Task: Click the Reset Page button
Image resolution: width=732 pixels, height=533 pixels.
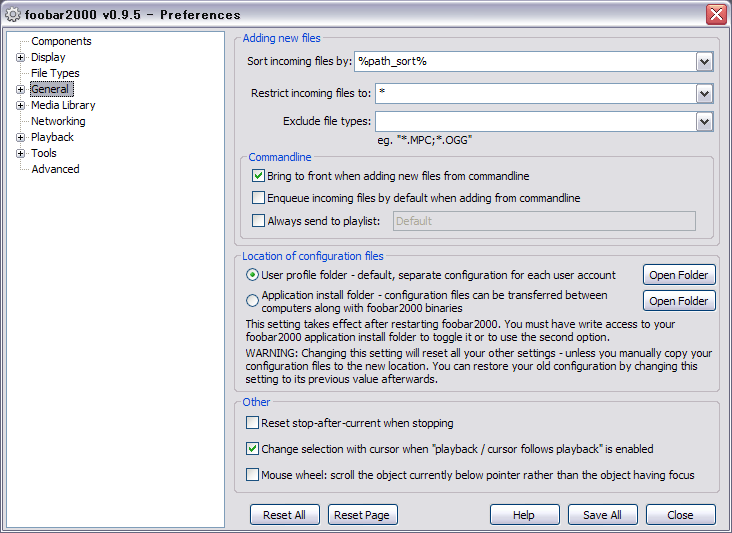Action: coord(362,515)
